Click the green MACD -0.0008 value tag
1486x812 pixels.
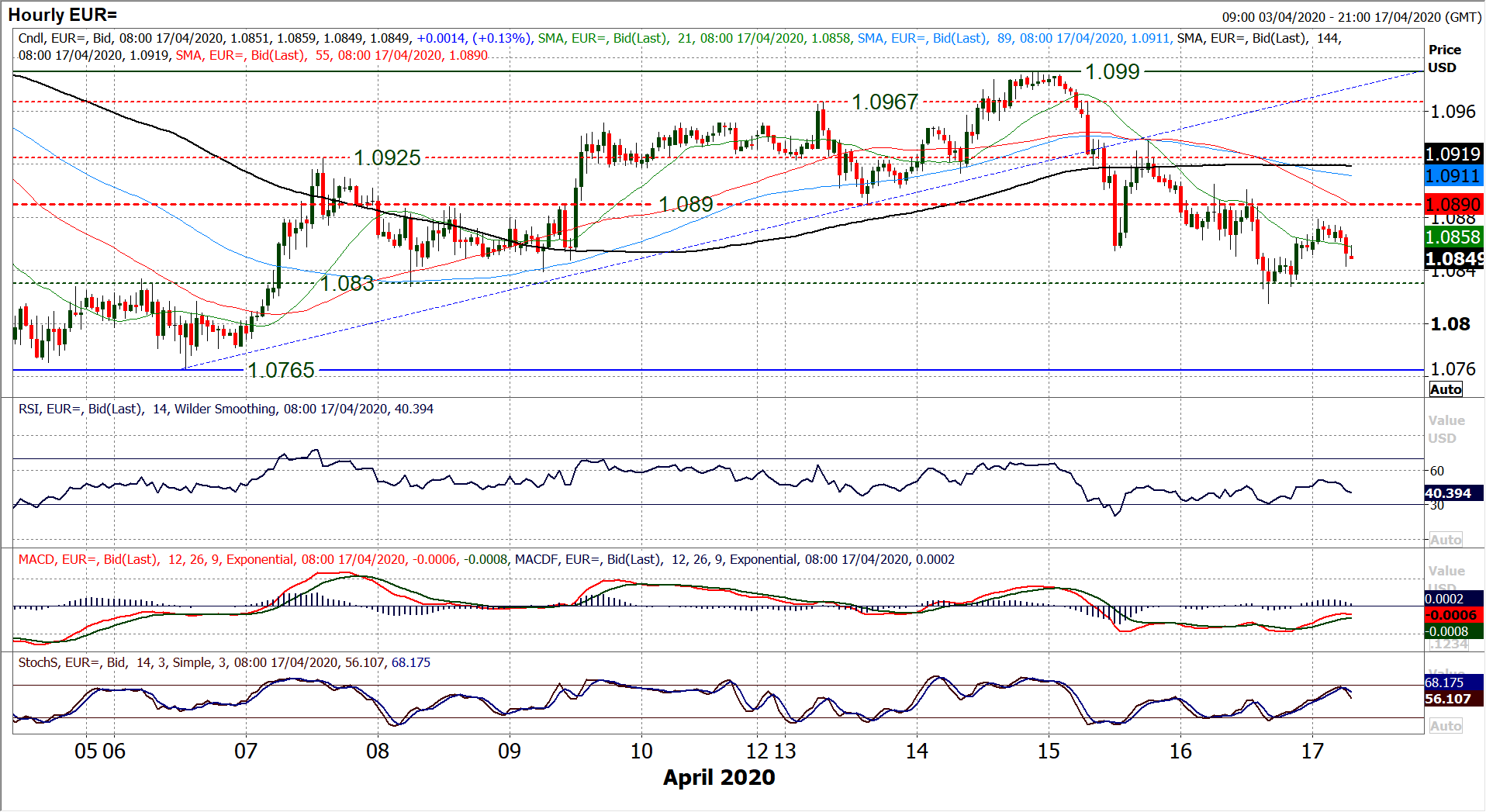coord(1453,631)
